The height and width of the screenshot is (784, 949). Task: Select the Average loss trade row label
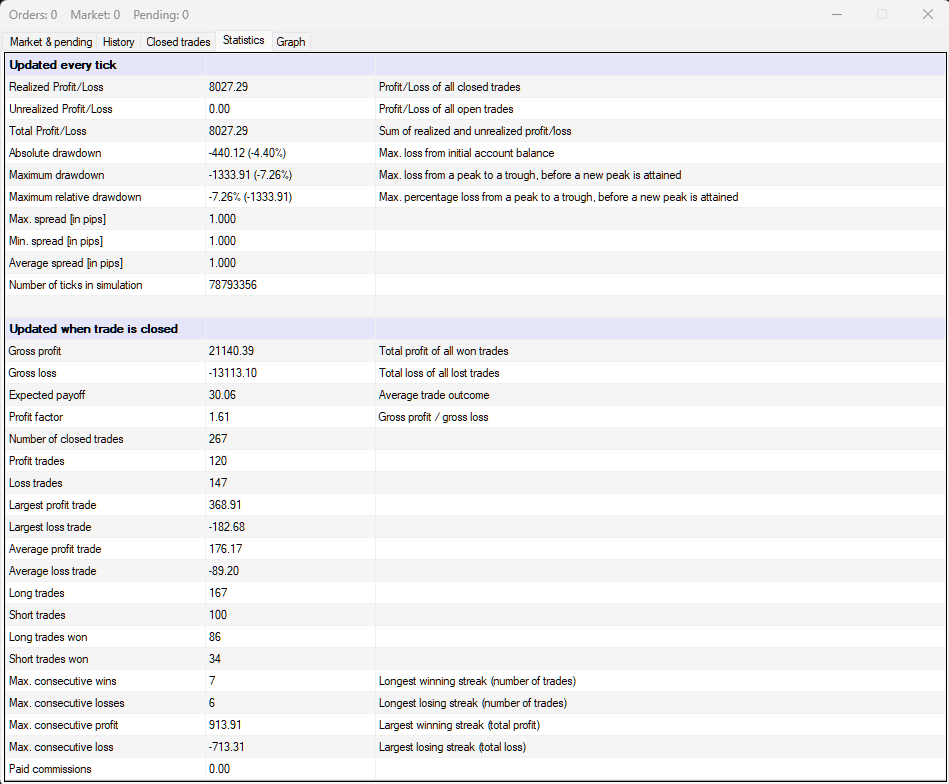[x=52, y=571]
